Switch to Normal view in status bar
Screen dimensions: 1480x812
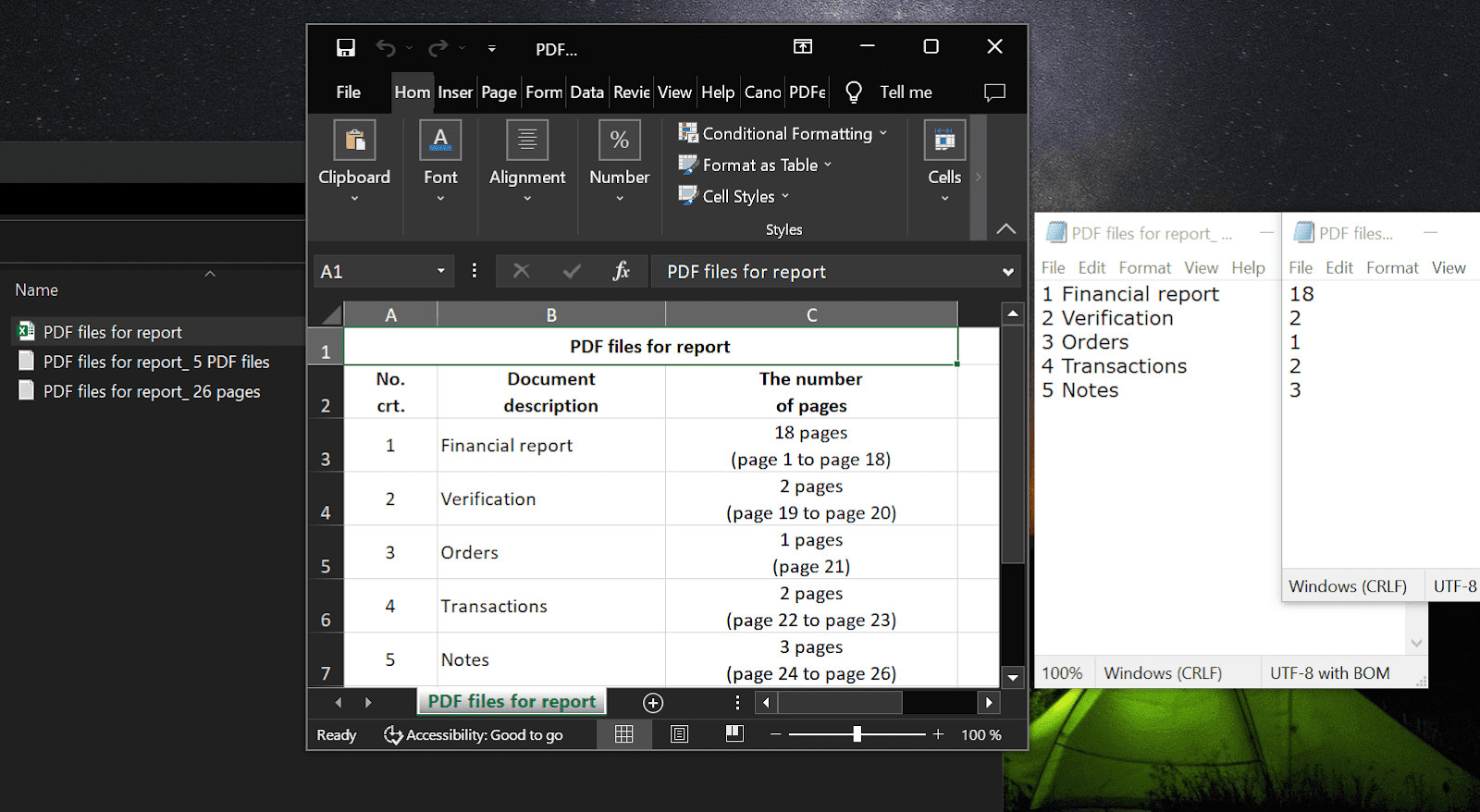point(624,734)
